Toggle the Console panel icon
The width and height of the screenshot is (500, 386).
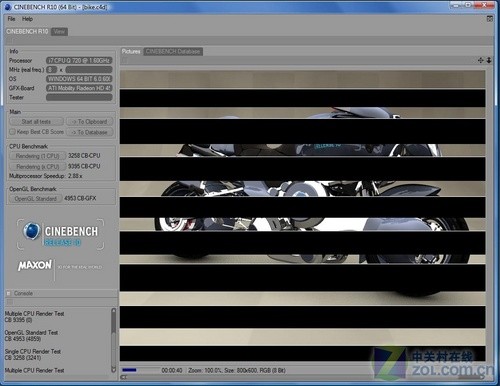pyautogui.click(x=9, y=293)
